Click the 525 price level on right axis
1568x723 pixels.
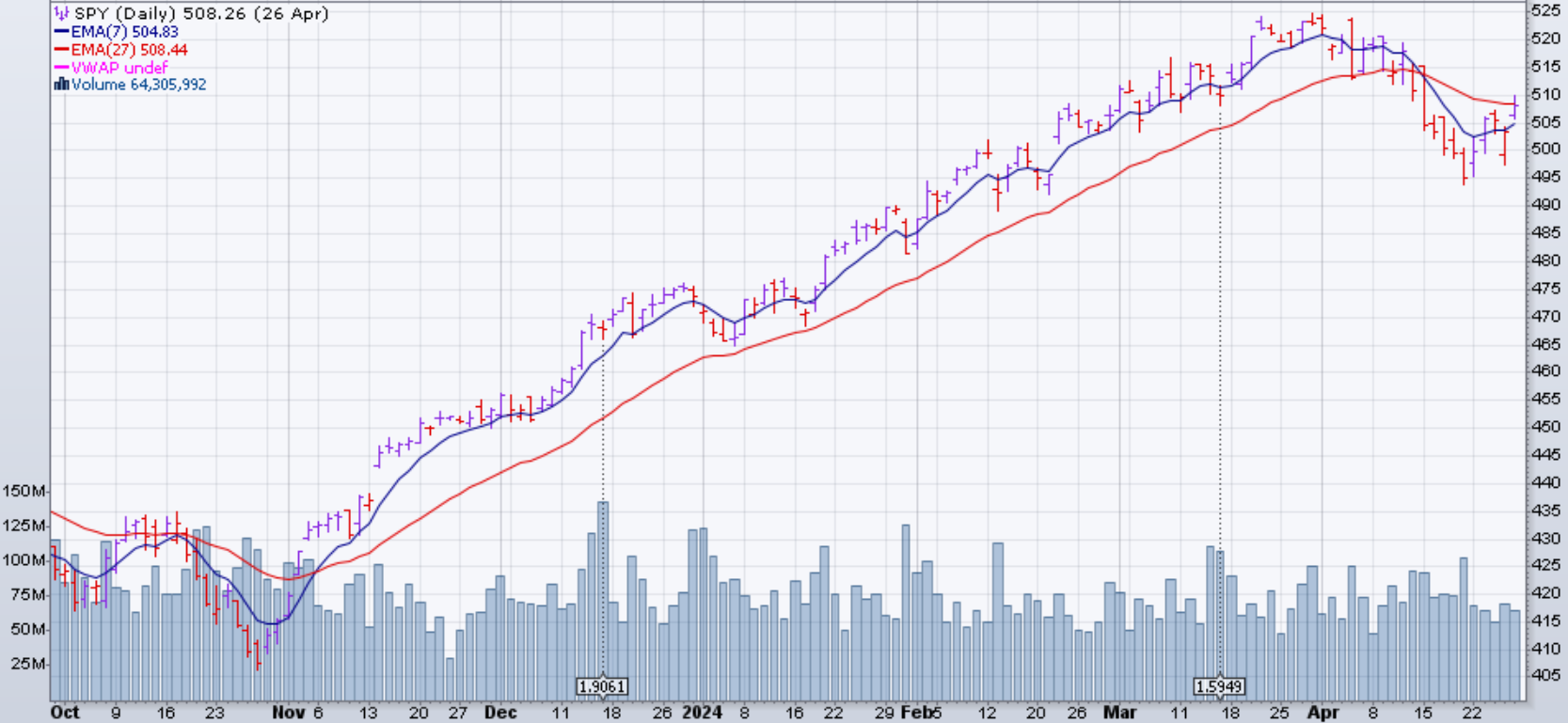[x=1545, y=10]
